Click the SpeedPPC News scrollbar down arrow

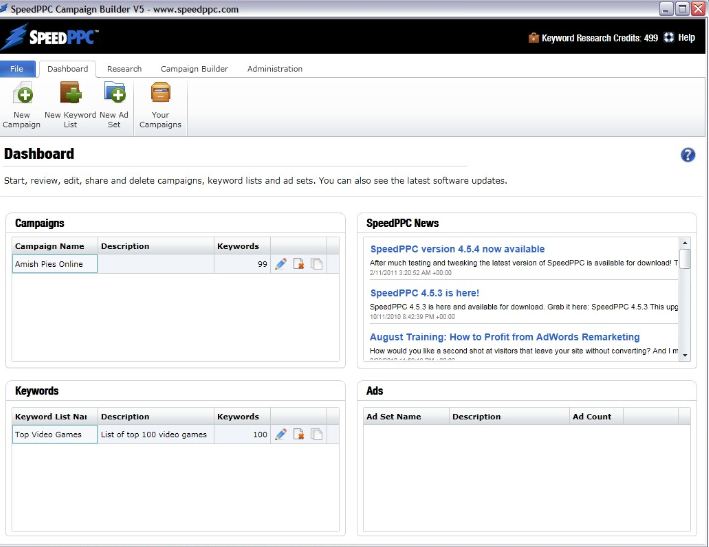(x=684, y=355)
